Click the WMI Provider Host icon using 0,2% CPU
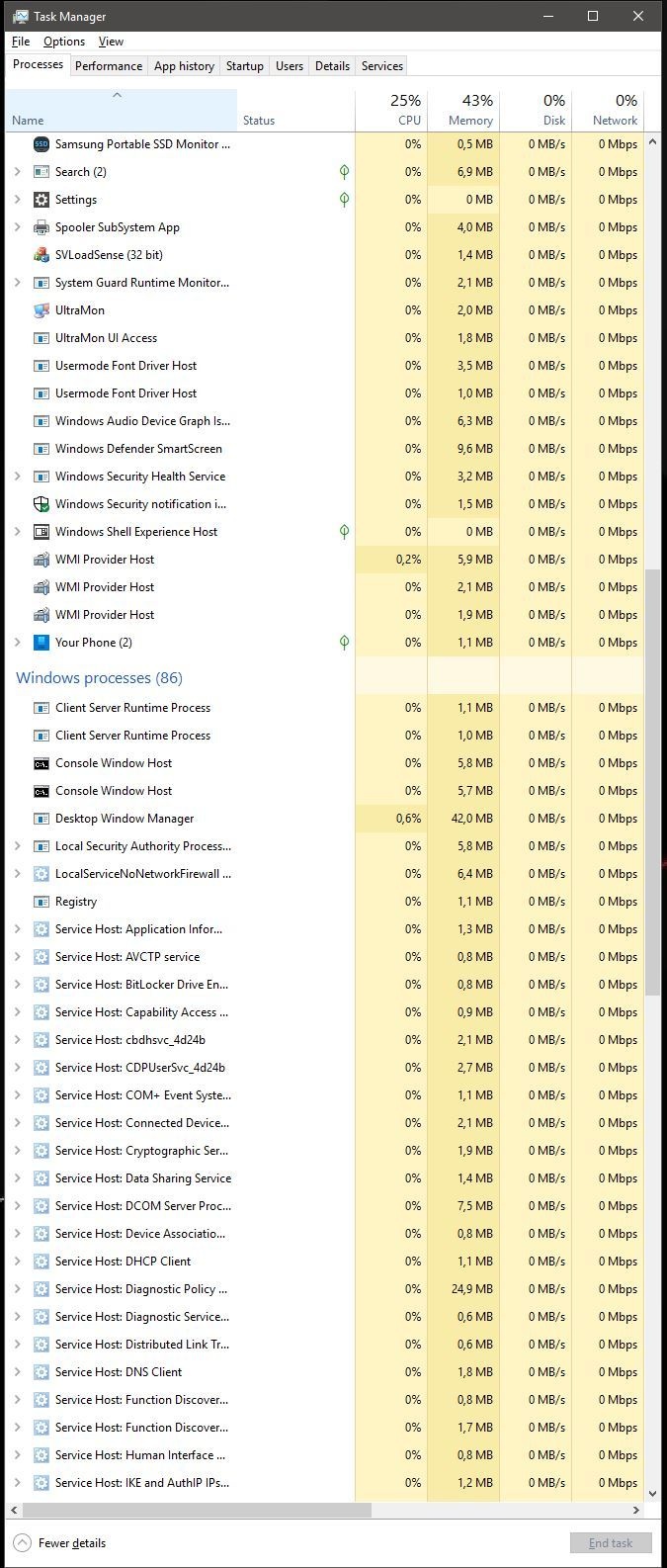 [42, 559]
